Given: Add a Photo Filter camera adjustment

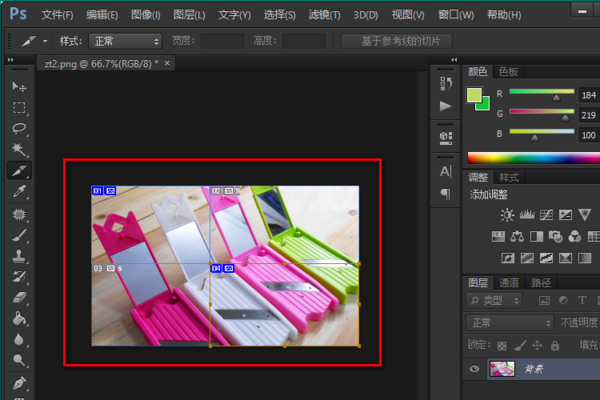Looking at the screenshot, I should click(x=556, y=237).
